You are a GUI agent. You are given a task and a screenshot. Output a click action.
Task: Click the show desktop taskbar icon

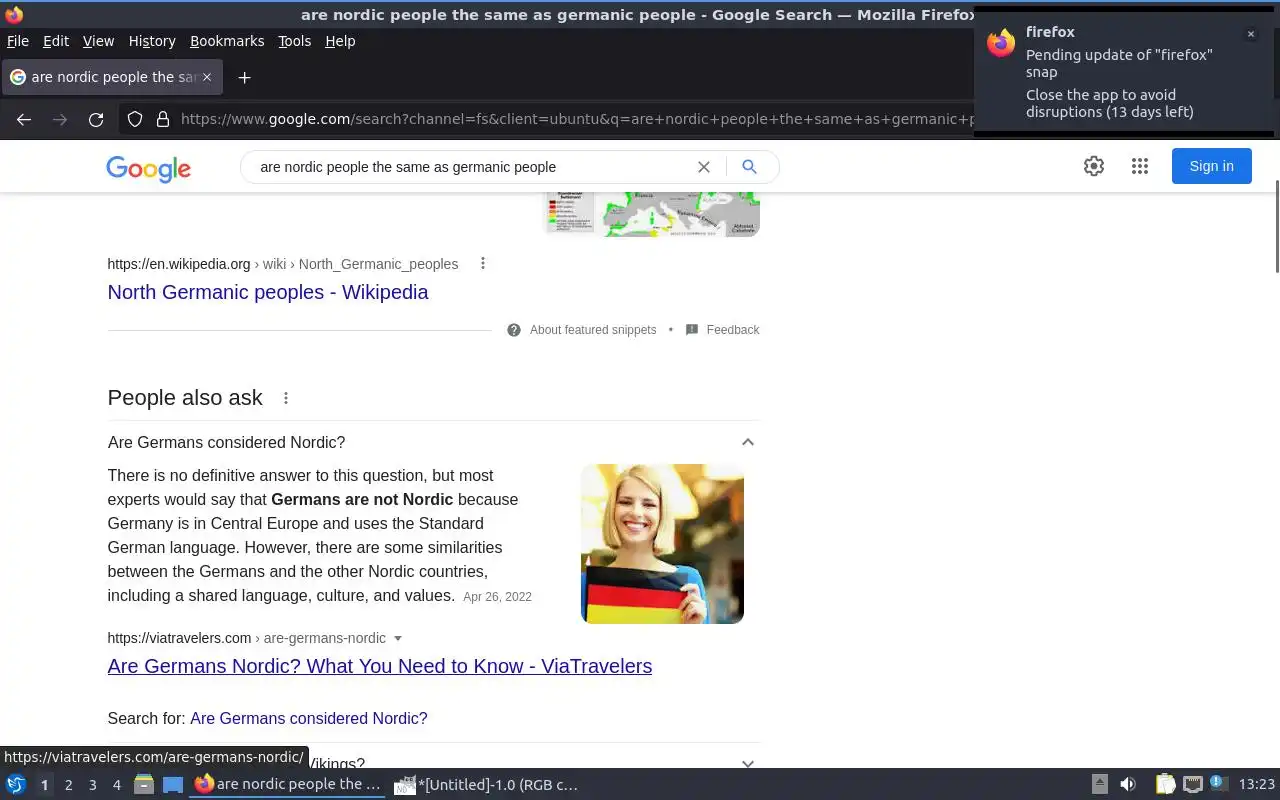click(x=174, y=785)
